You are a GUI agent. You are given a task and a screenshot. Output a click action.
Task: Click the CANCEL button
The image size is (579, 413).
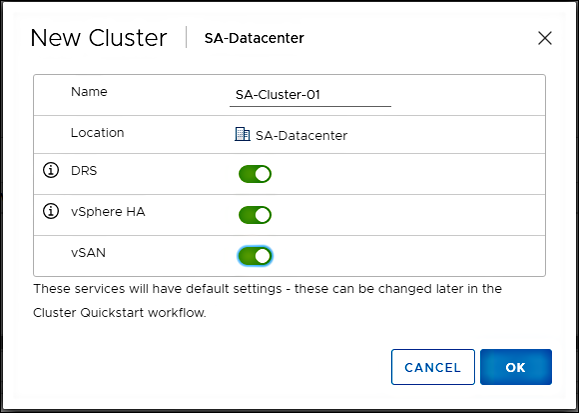coord(433,367)
